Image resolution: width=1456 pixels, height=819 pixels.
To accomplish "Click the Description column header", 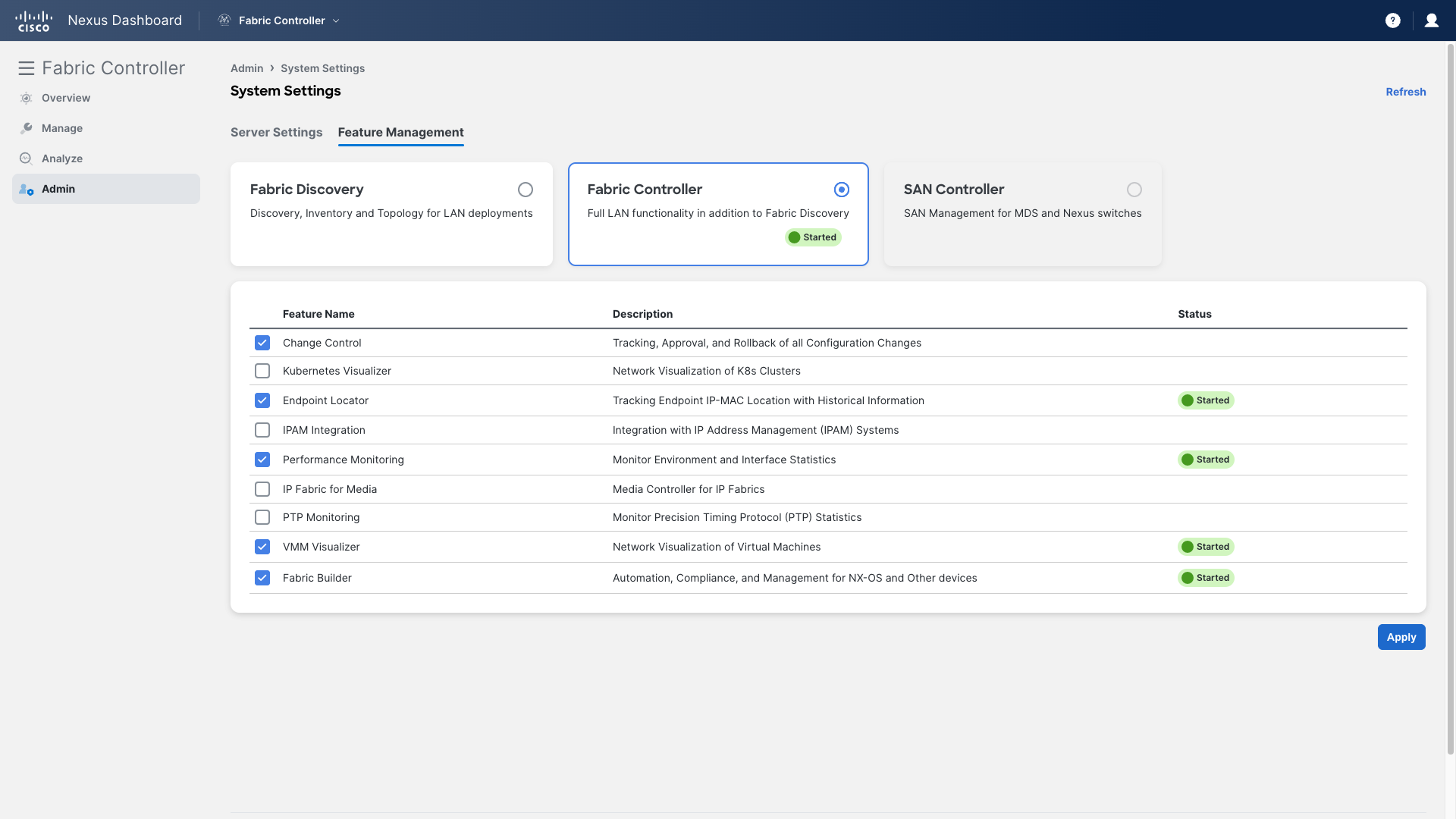I will 642,314.
